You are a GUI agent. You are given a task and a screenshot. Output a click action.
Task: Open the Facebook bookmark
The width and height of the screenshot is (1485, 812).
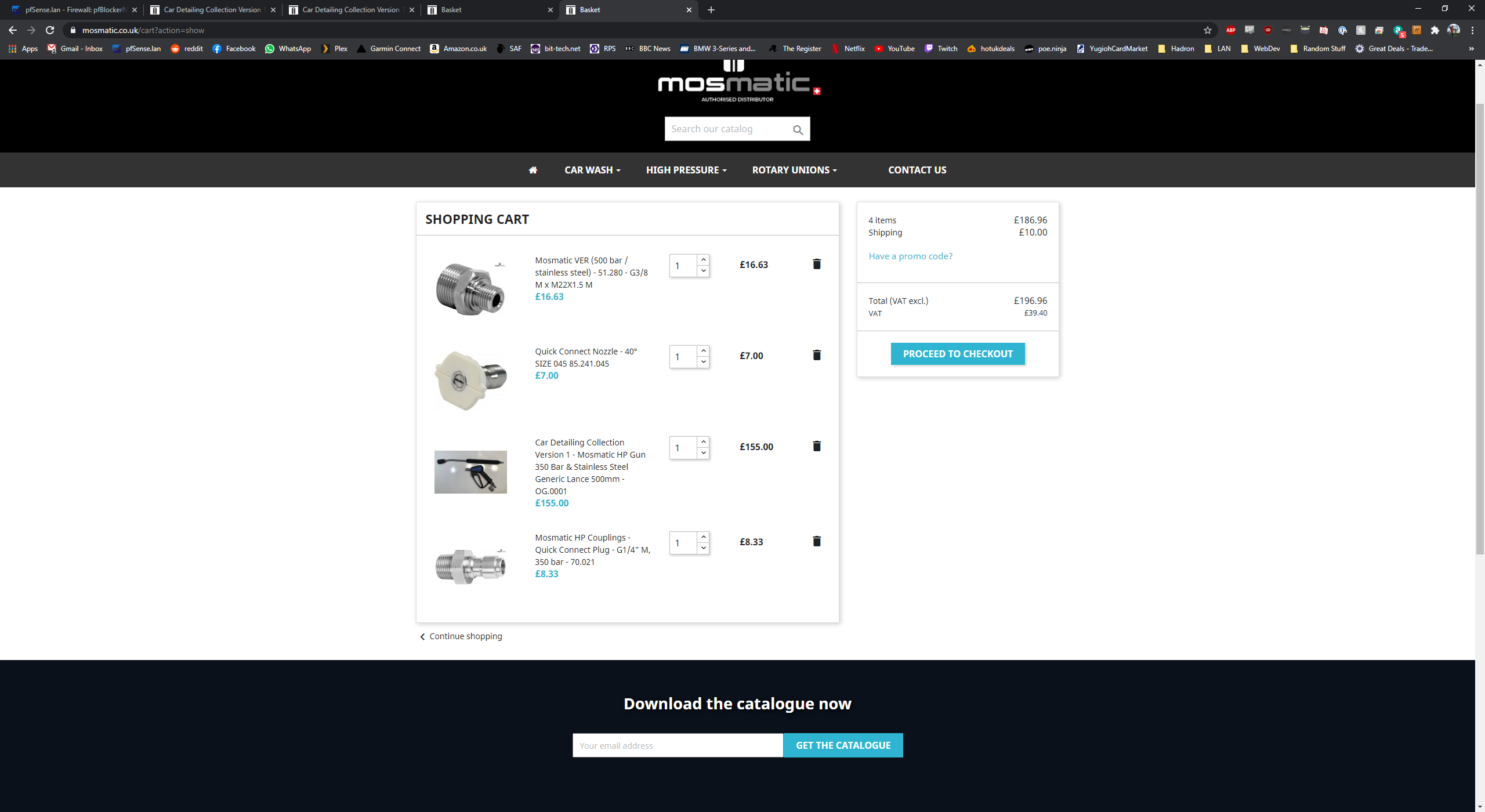click(x=234, y=49)
